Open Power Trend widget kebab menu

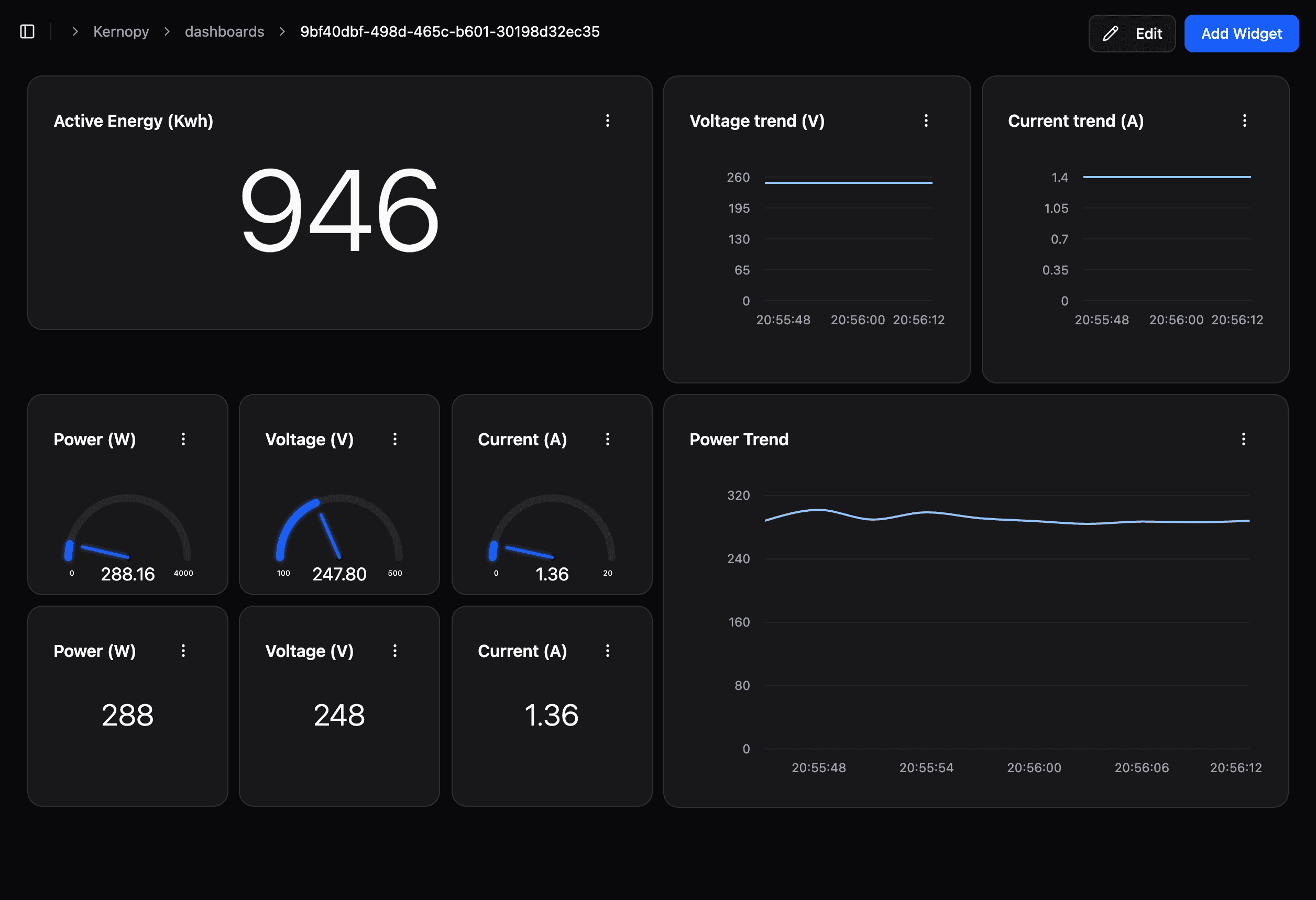[1243, 439]
